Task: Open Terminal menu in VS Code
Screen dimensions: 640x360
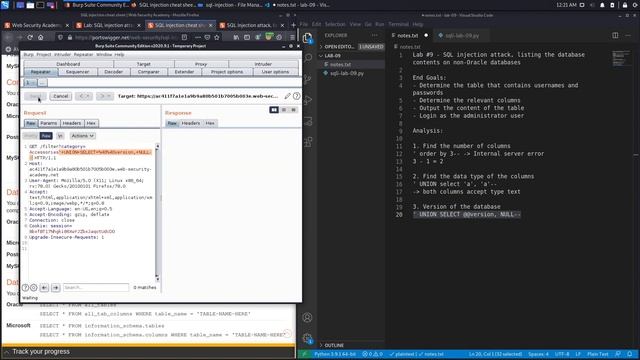Action: pos(398,24)
